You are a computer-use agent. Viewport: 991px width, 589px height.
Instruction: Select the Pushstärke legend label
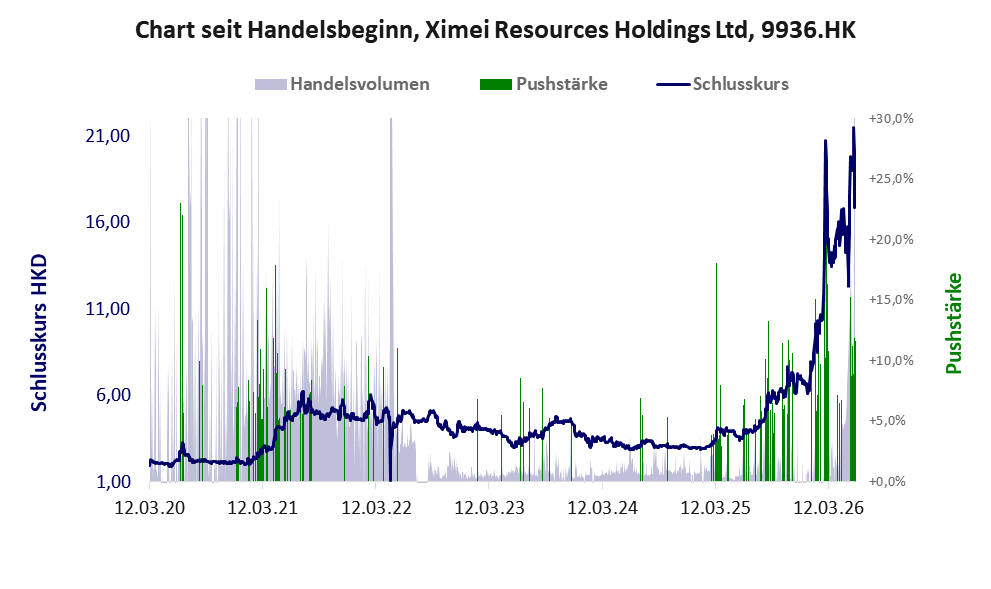click(x=562, y=84)
